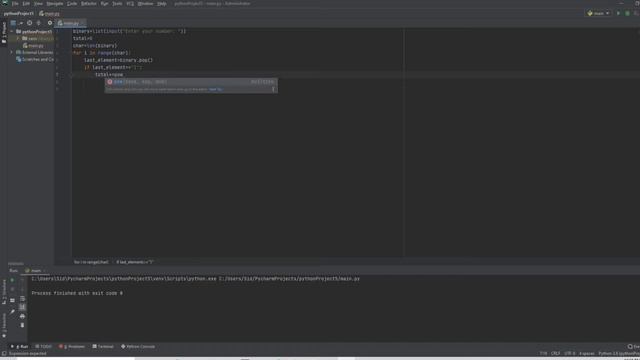The image size is (640, 360).
Task: Open the autocomplete popup options kebab
Action: coord(273,89)
